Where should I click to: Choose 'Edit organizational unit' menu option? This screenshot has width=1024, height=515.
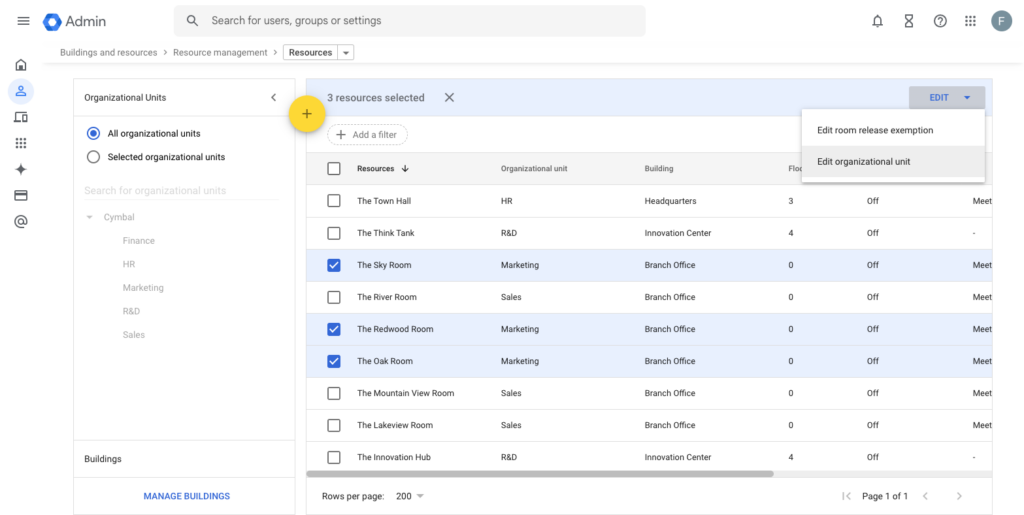[x=864, y=162]
